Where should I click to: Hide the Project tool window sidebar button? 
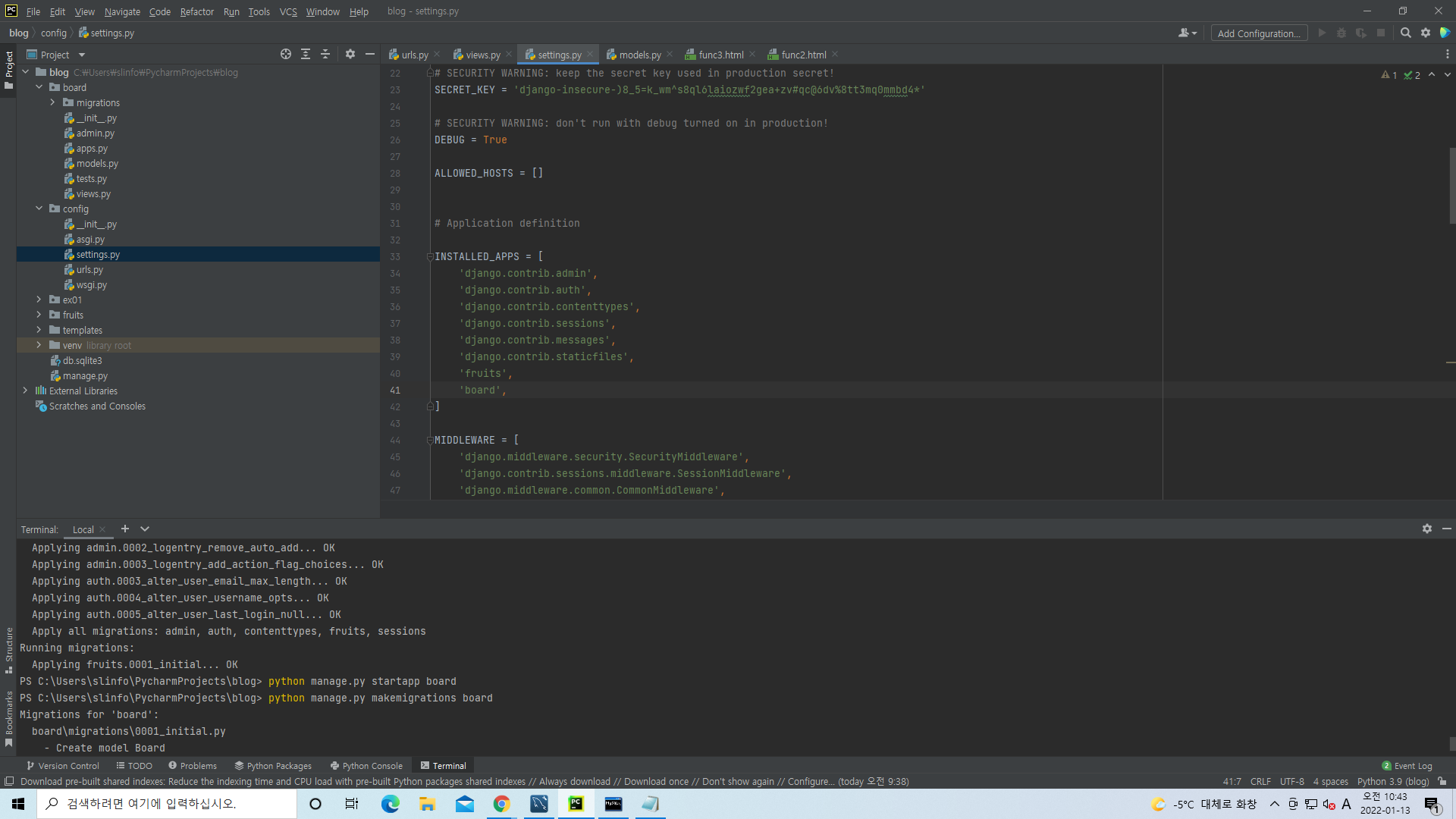pos(8,70)
